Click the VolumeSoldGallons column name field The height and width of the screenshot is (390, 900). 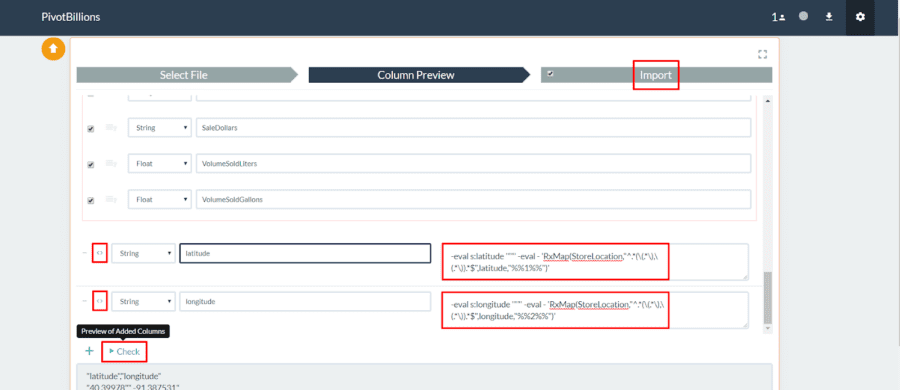tap(474, 199)
